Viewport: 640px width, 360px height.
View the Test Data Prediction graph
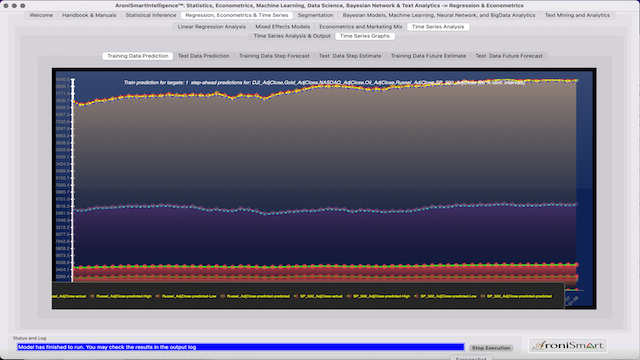pyautogui.click(x=204, y=56)
